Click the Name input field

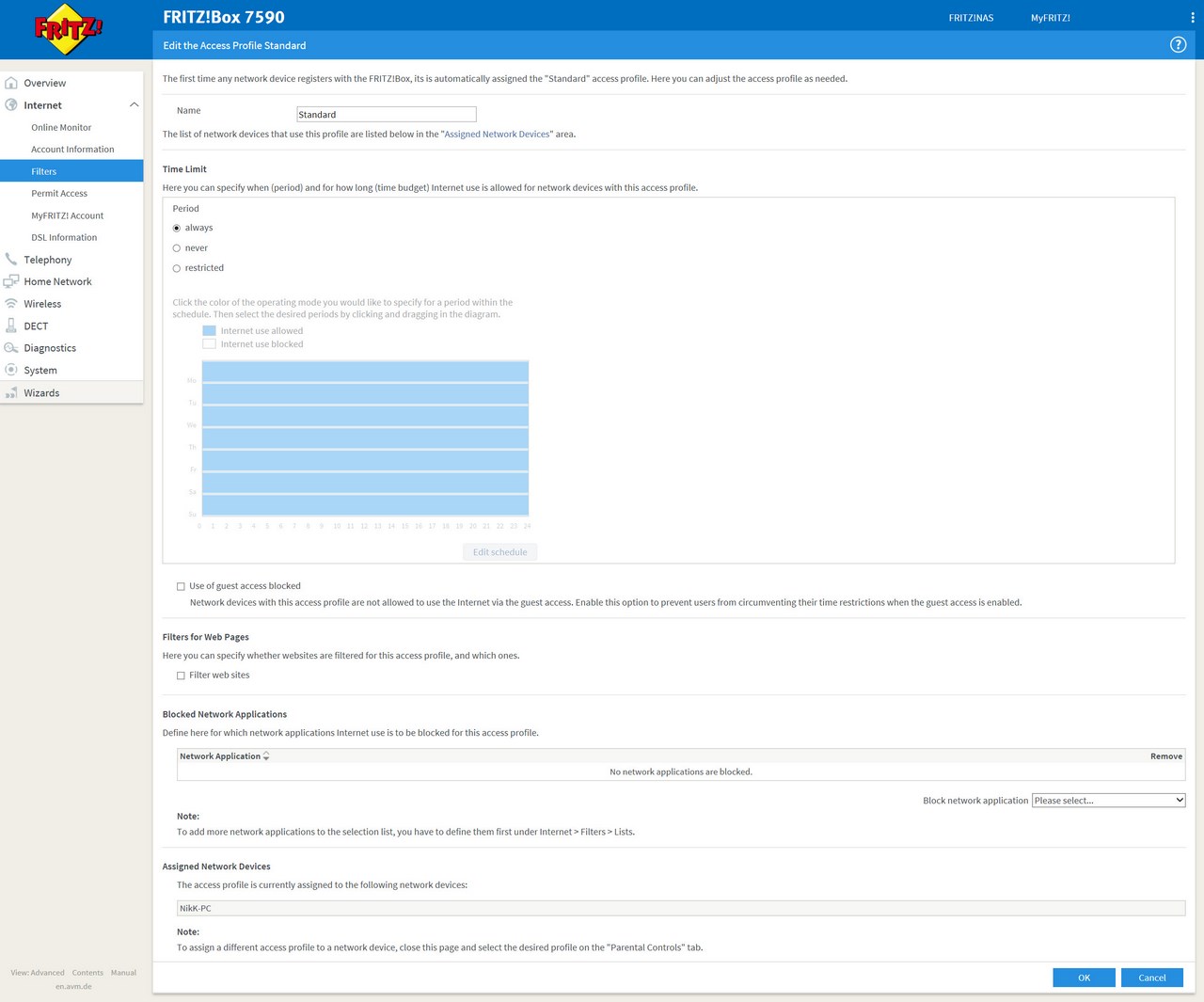[x=386, y=114]
